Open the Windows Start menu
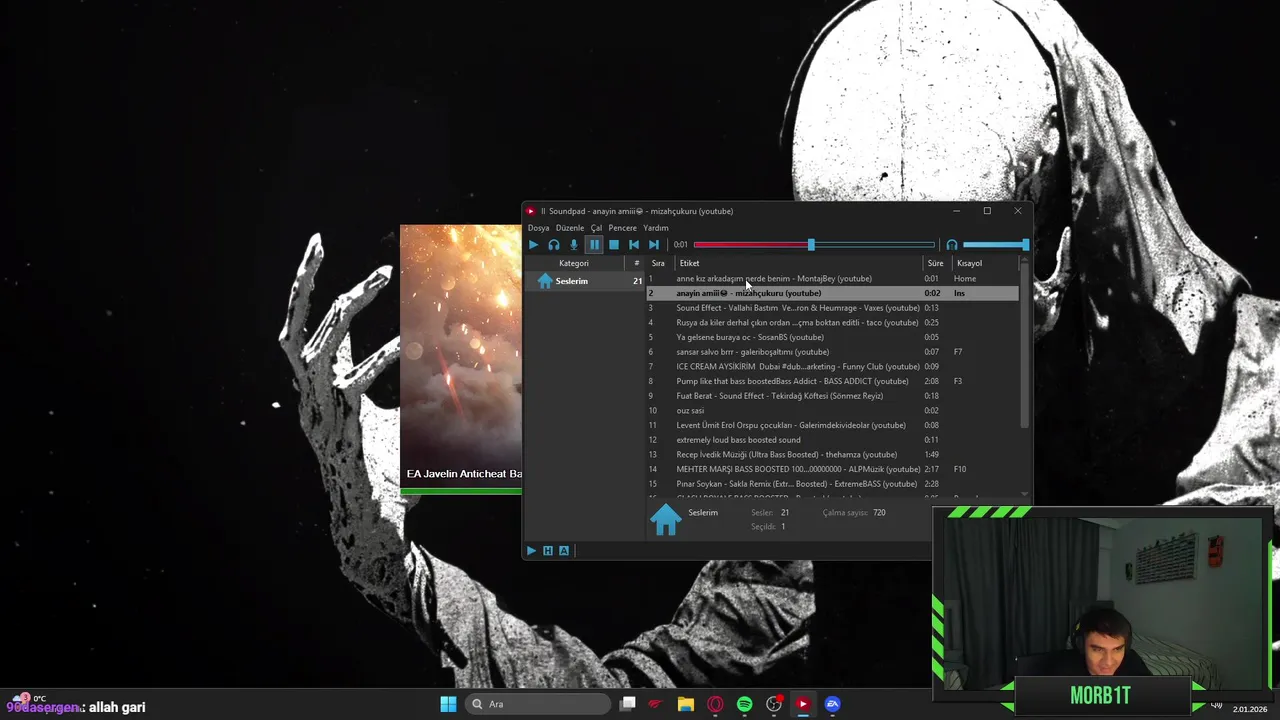 (448, 704)
